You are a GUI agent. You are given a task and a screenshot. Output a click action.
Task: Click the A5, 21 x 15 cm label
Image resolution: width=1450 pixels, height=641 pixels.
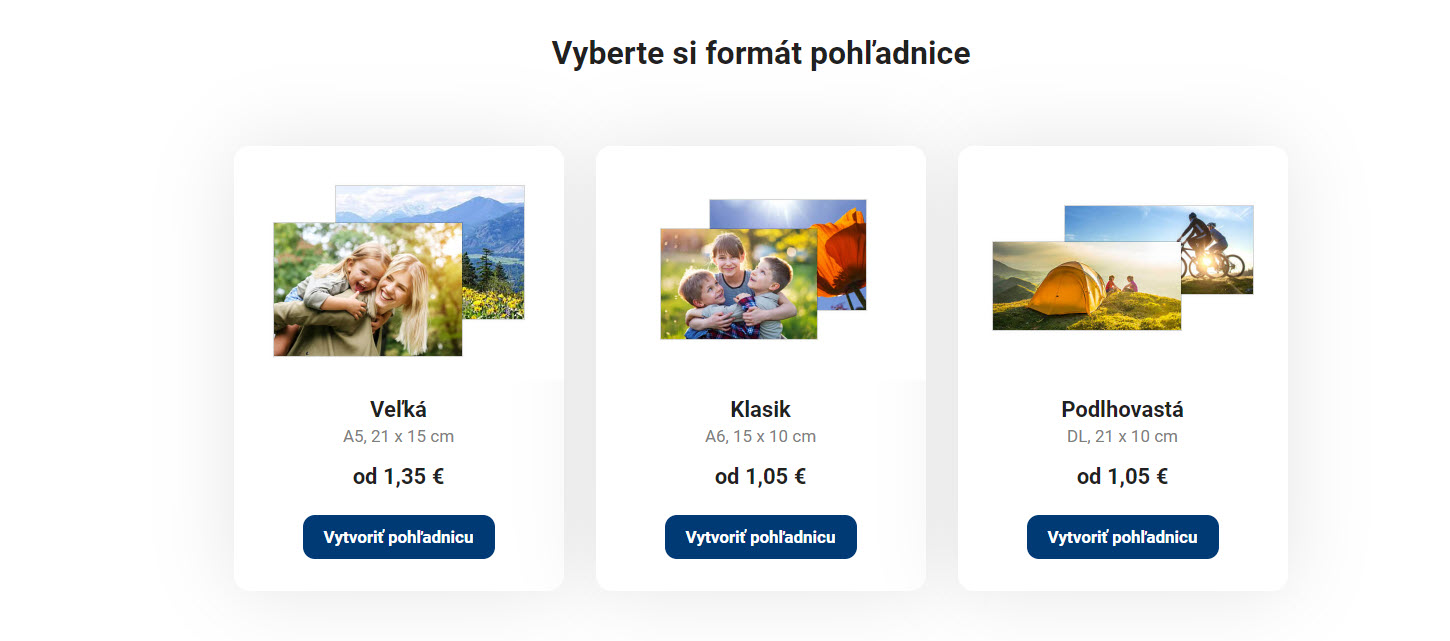[x=398, y=437]
